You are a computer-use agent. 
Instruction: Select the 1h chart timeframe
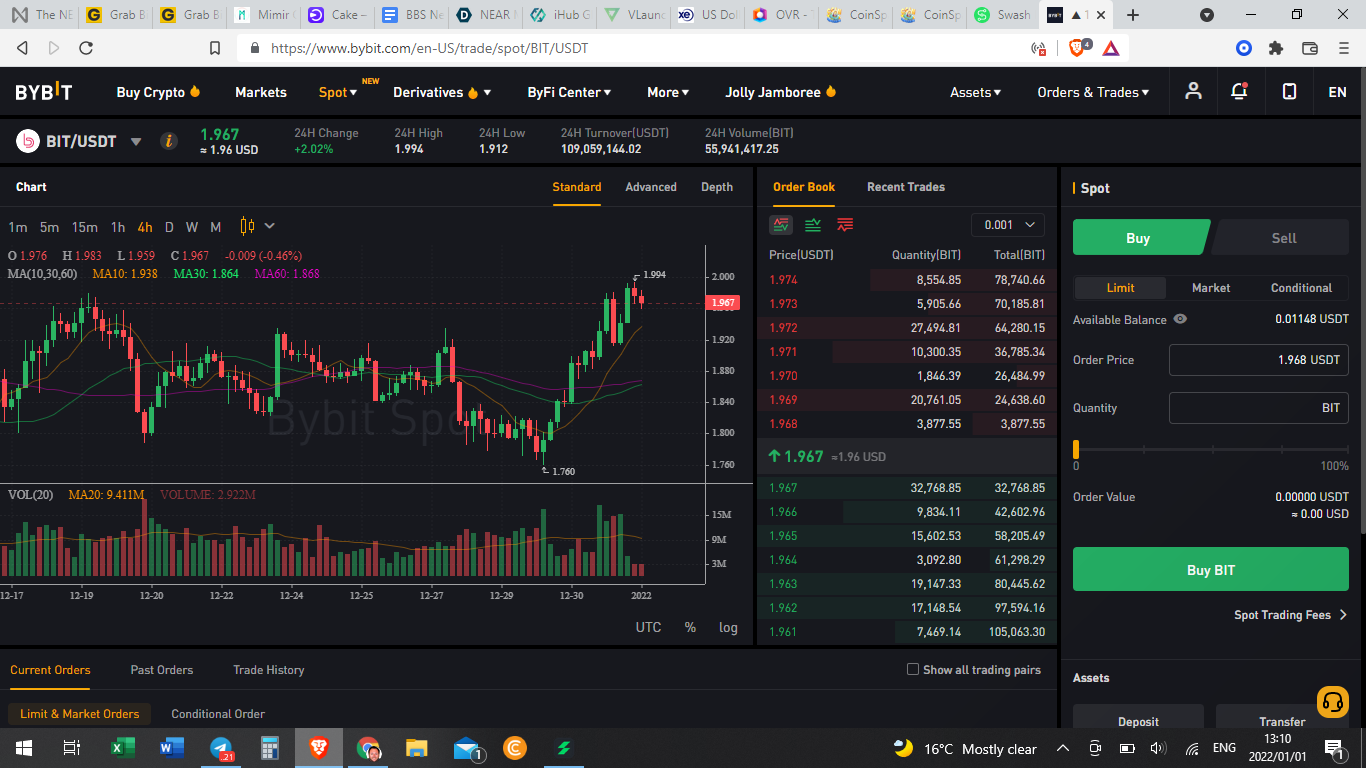pos(118,227)
